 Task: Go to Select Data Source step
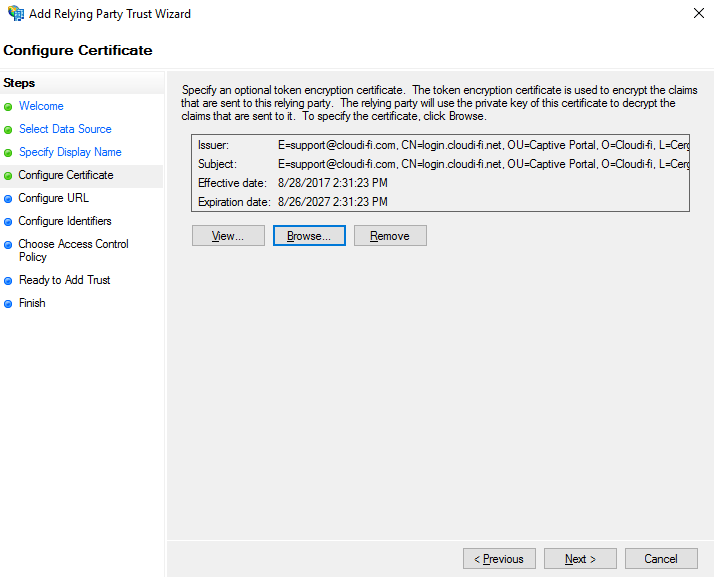65,129
